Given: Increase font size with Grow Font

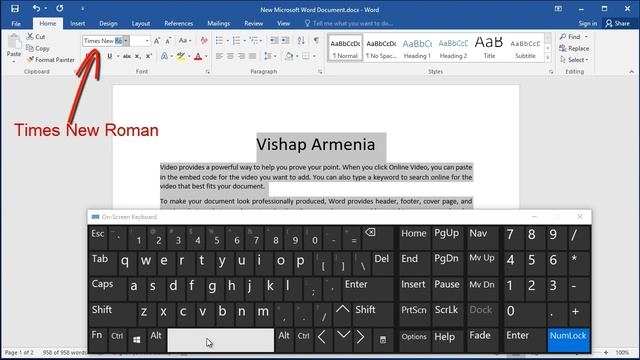Looking at the screenshot, I should pos(157,40).
